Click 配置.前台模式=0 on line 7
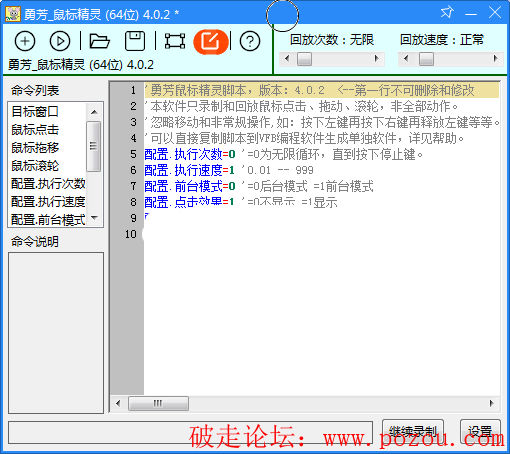Image resolution: width=510 pixels, height=454 pixels. pos(190,186)
